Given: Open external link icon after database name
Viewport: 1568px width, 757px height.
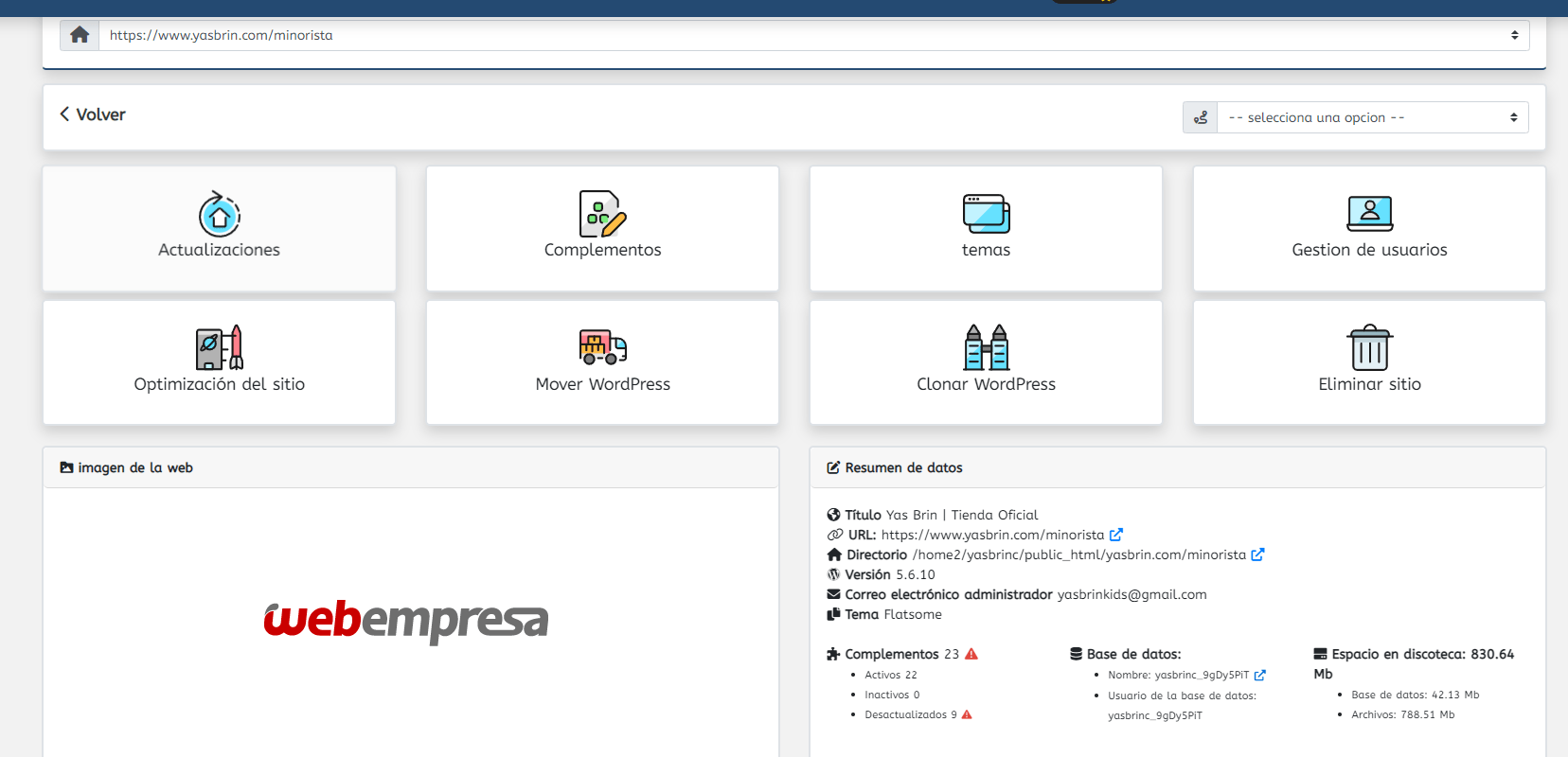Looking at the screenshot, I should [x=1260, y=676].
